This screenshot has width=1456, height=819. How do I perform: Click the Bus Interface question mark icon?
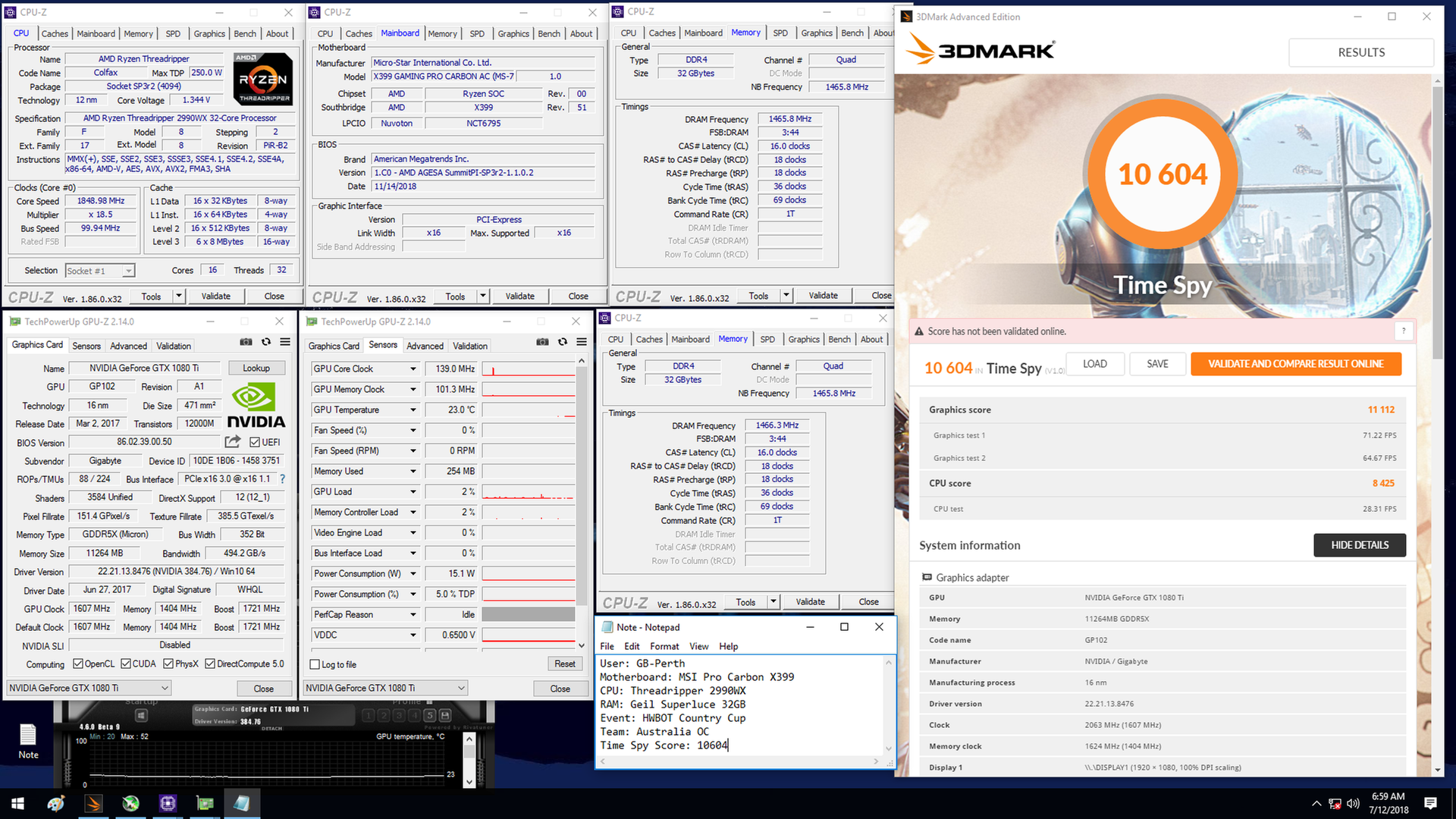pyautogui.click(x=282, y=479)
